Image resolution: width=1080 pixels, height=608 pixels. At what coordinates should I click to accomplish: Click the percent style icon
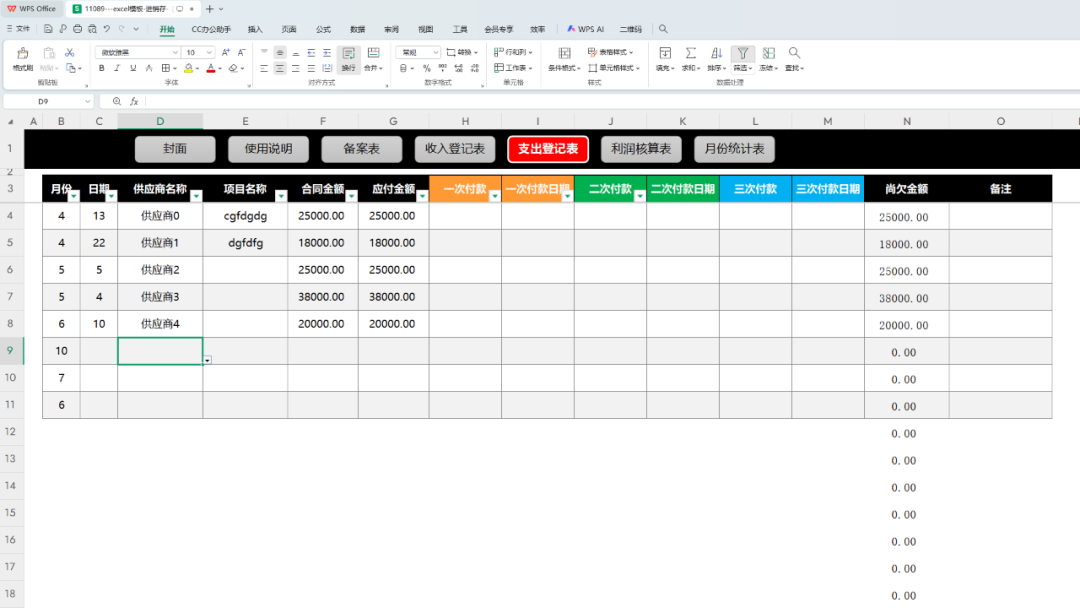[x=426, y=68]
